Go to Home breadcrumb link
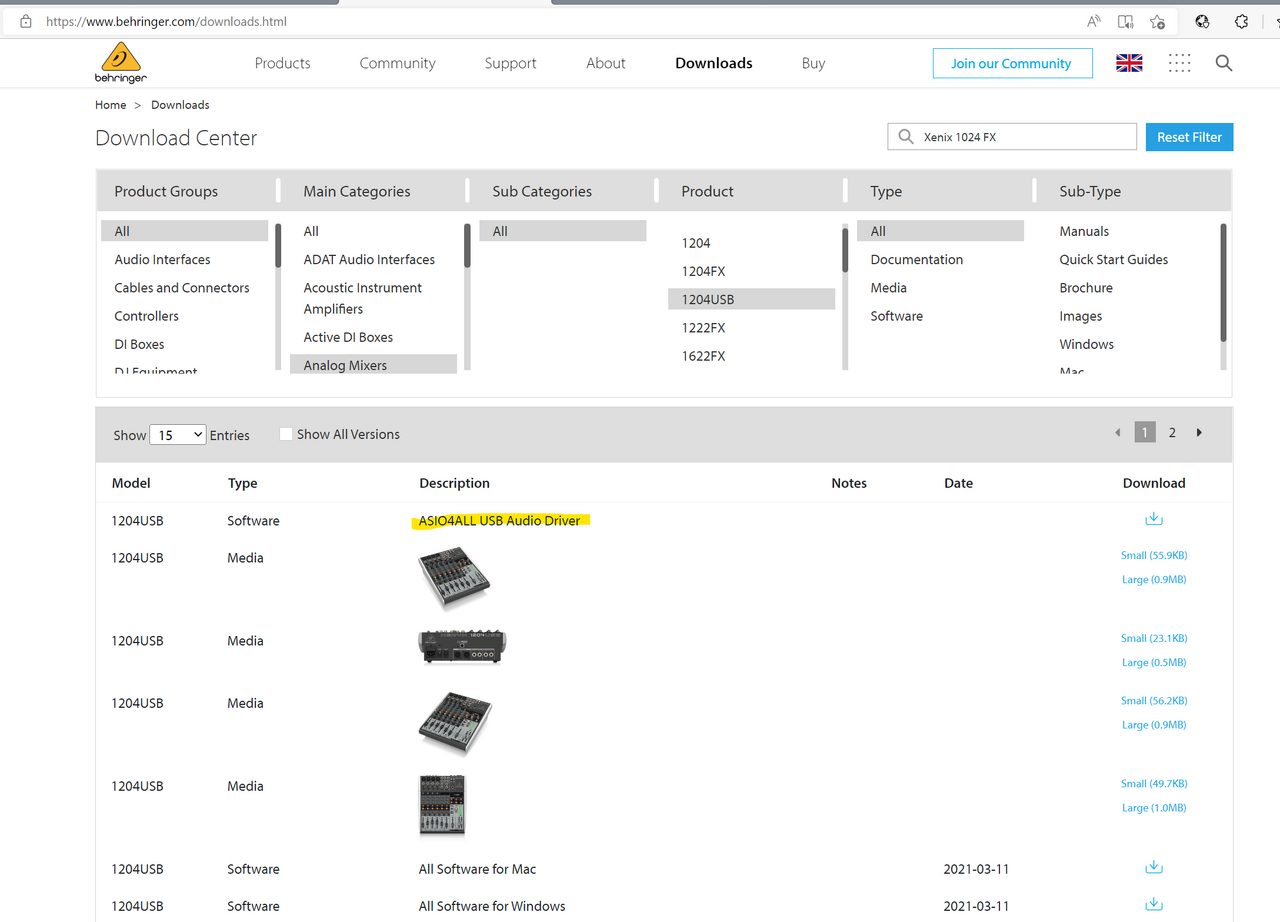 pyautogui.click(x=111, y=105)
